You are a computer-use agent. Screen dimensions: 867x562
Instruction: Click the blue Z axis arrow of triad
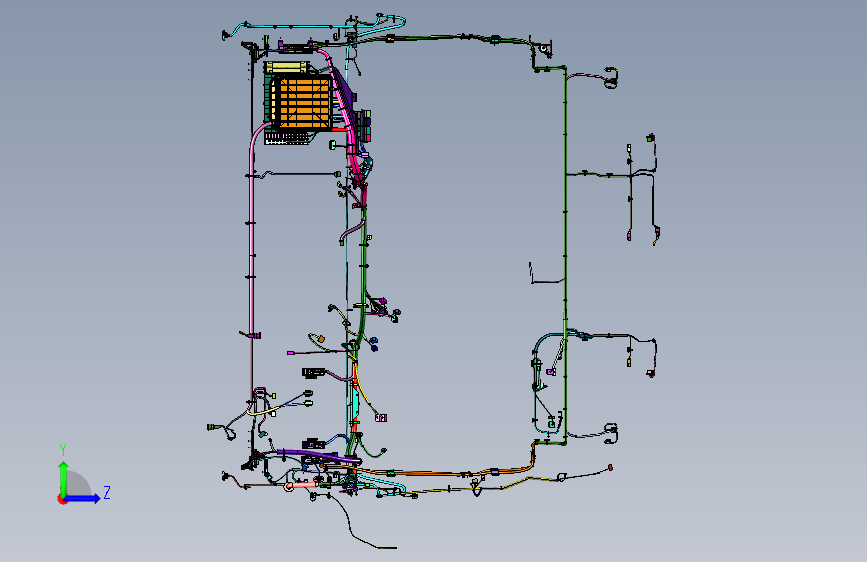(82, 498)
